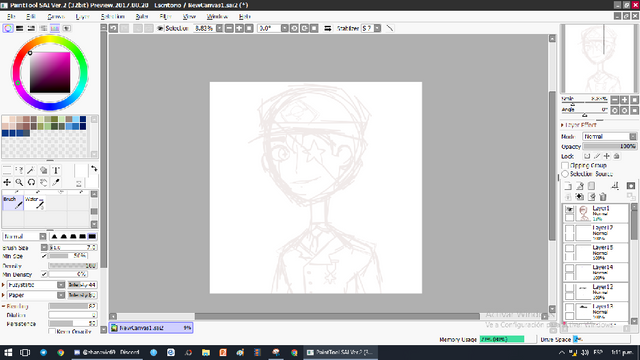Open the Edit menu
Viewport: 640px width, 360px height.
pos(31,16)
